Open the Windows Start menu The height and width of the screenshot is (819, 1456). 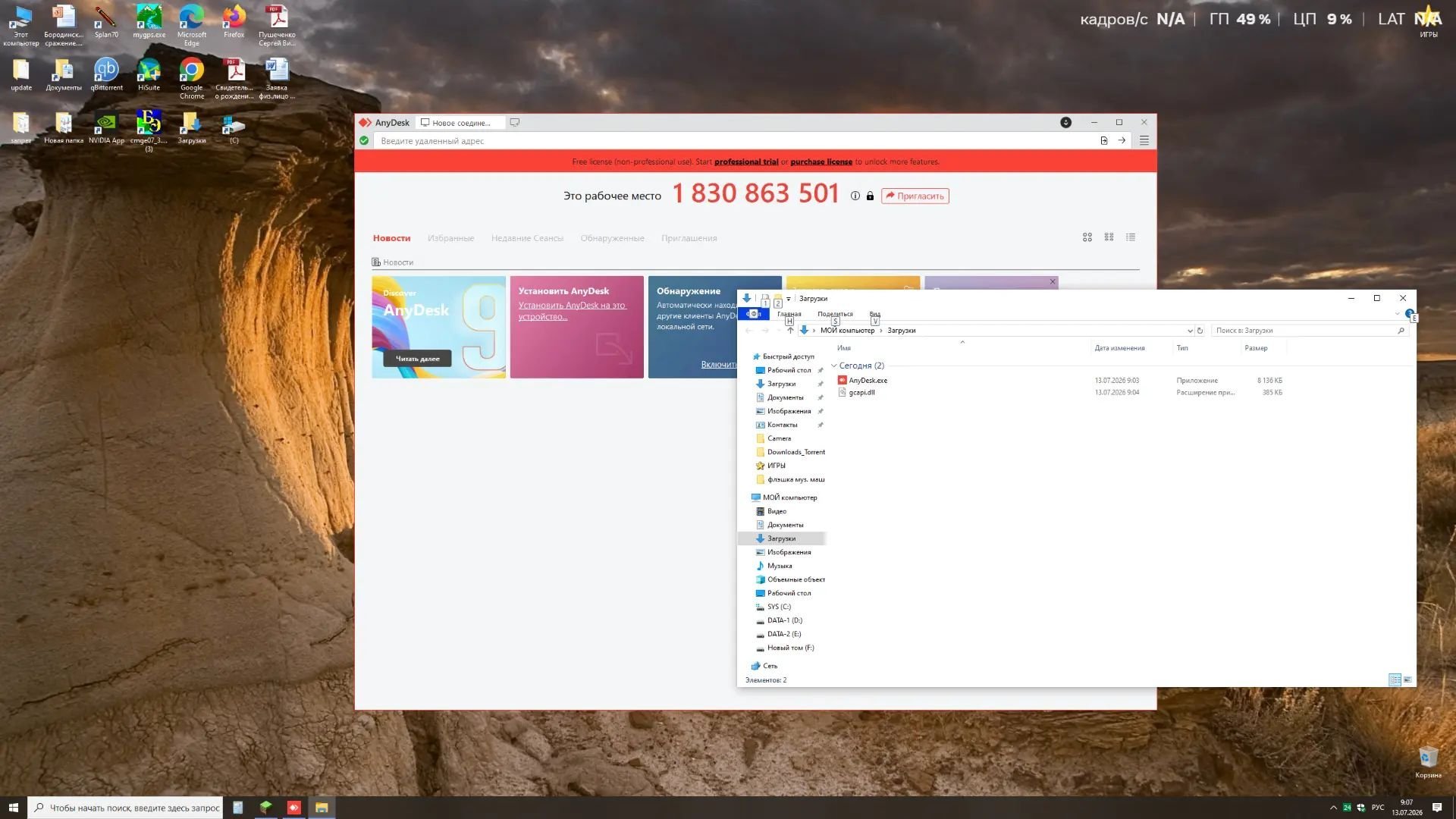tap(13, 808)
